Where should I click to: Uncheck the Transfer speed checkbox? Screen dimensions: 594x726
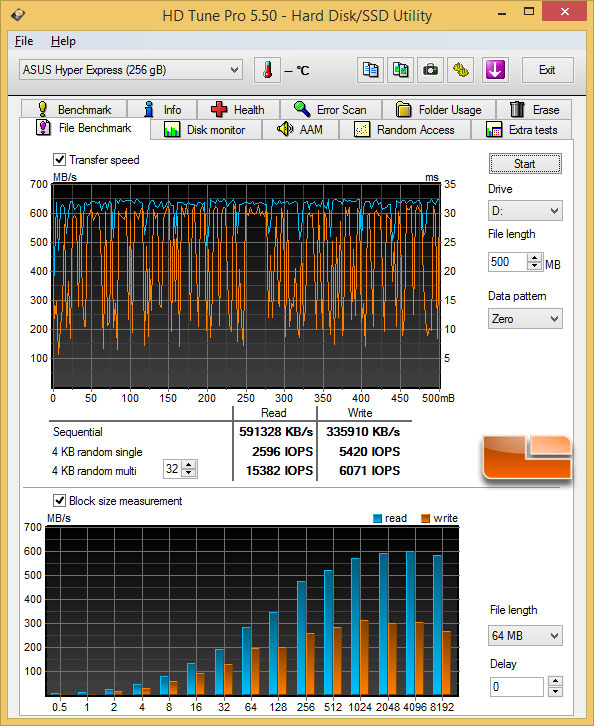[x=59, y=160]
